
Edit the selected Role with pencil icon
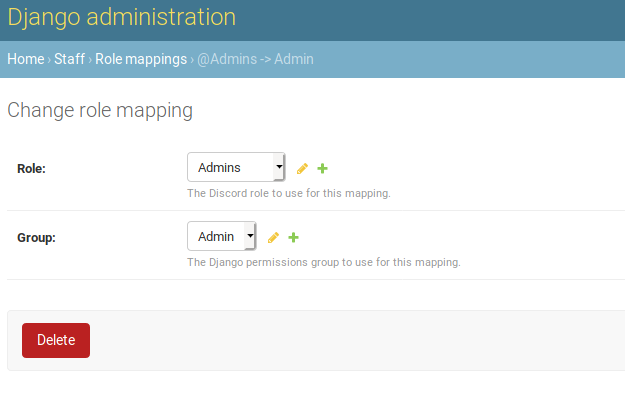click(x=302, y=169)
